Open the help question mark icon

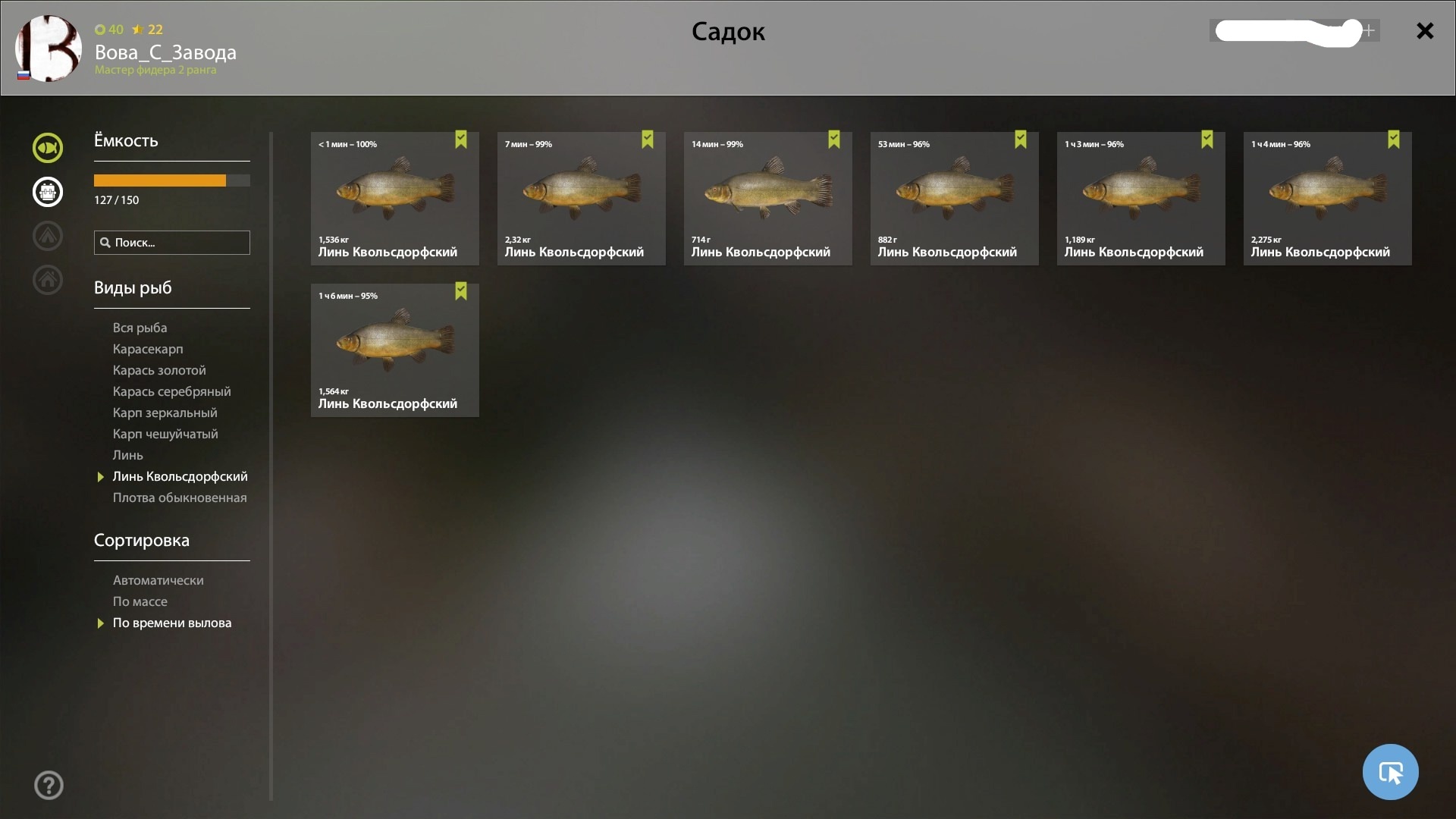click(x=49, y=785)
